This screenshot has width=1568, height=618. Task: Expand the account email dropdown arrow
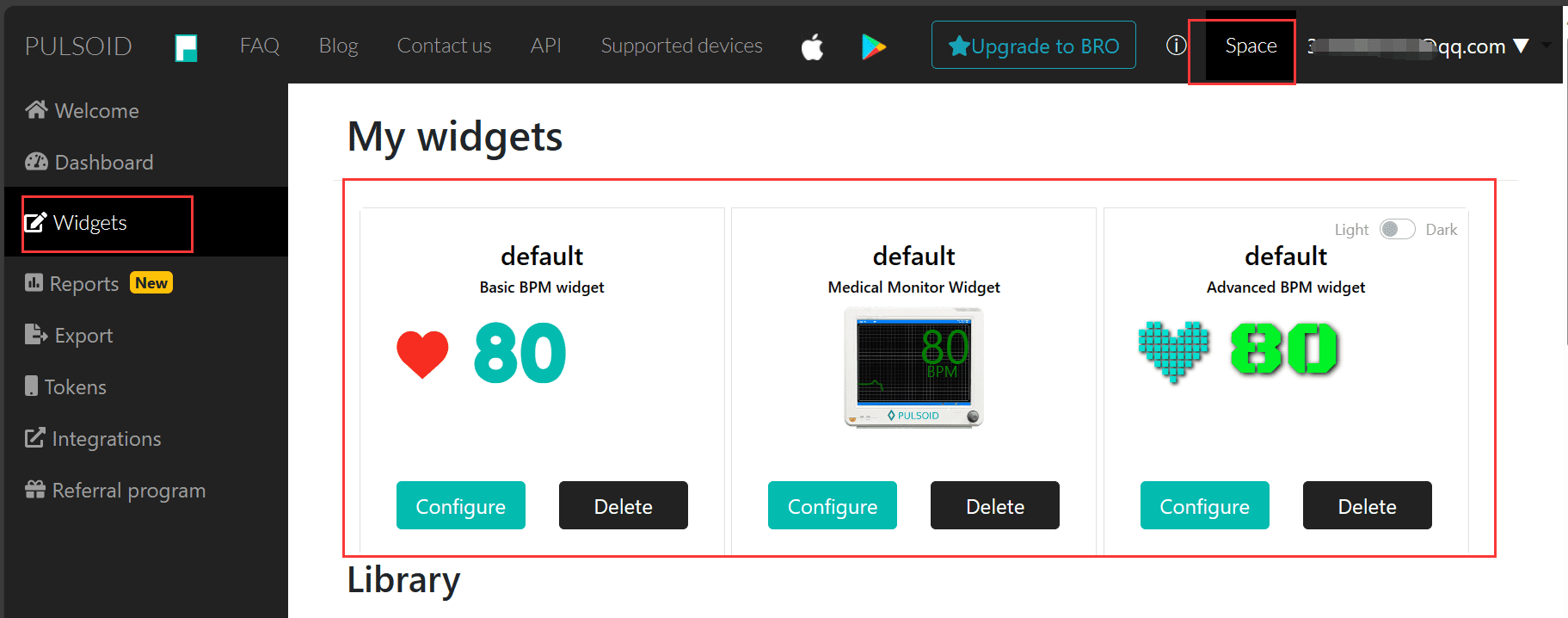click(1521, 46)
